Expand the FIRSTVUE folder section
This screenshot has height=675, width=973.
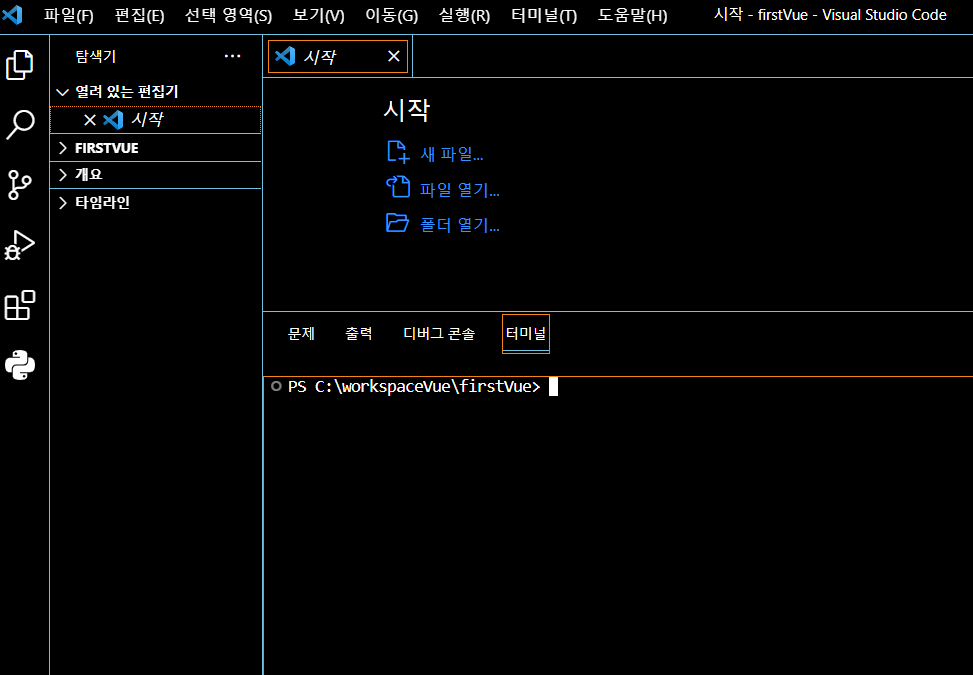pos(155,148)
